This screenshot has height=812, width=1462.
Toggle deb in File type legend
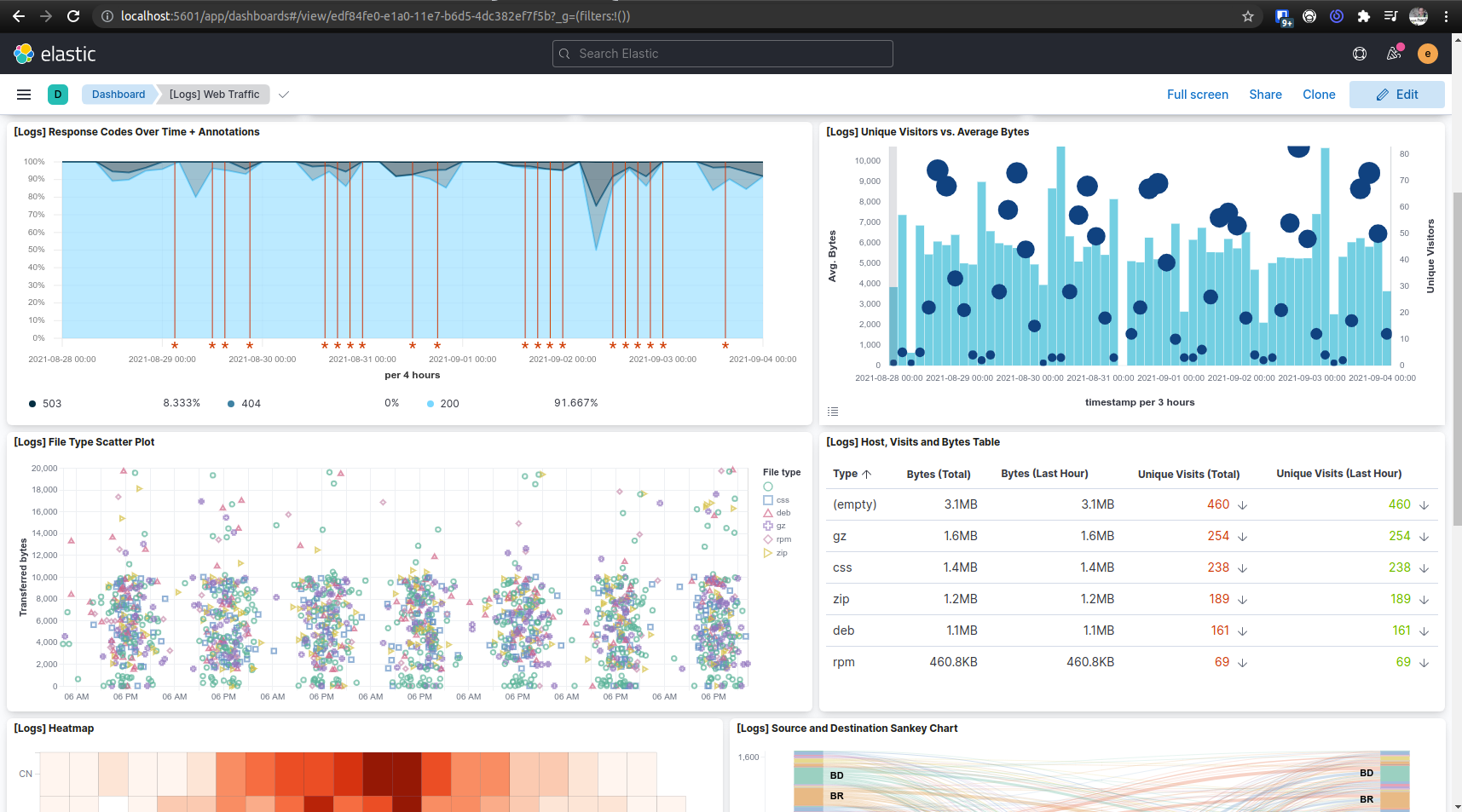click(x=777, y=513)
